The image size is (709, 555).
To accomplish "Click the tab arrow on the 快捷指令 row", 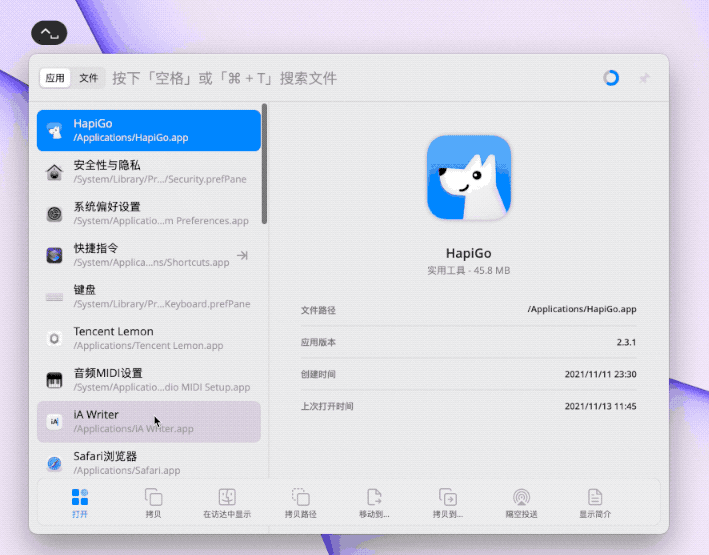I will click(x=242, y=256).
